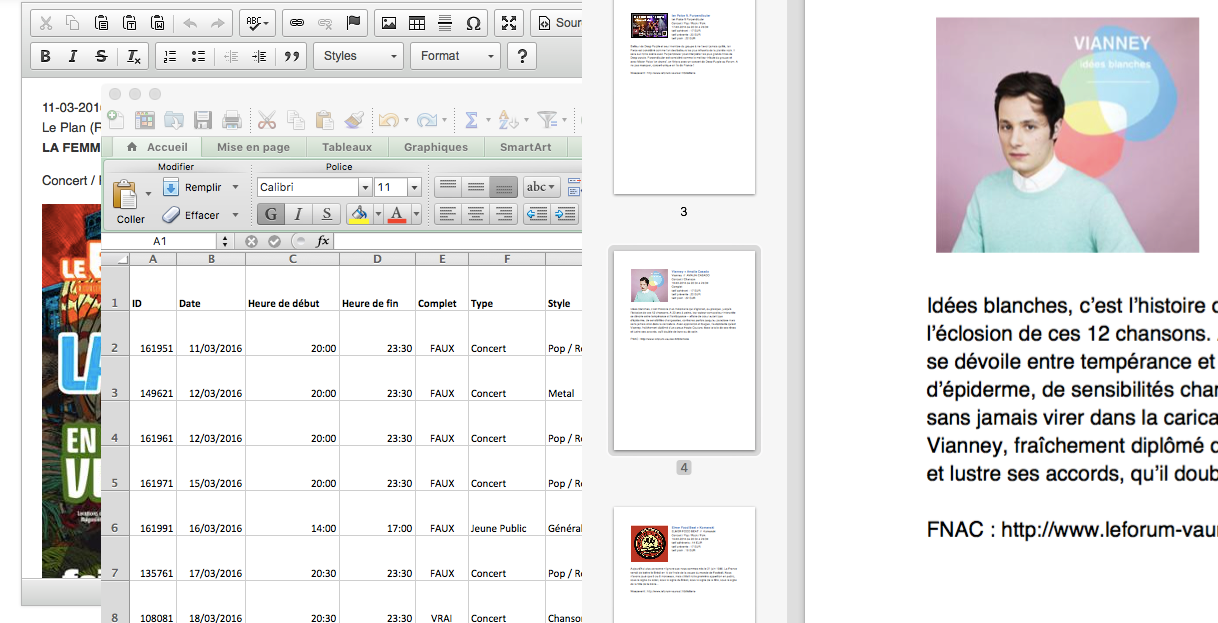Select page 4 thumbnail in PDF sidebar
The width and height of the screenshot is (1218, 623).
coord(684,352)
